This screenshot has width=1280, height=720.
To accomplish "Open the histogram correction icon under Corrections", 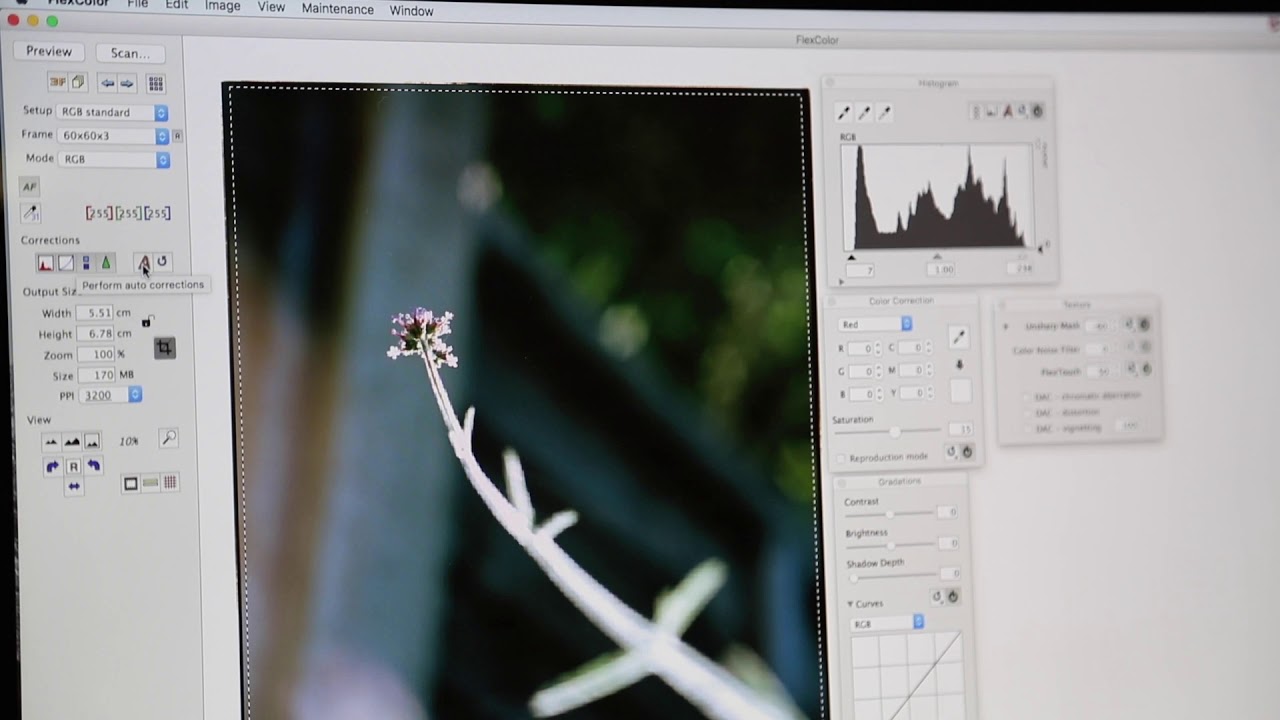I will click(x=45, y=263).
